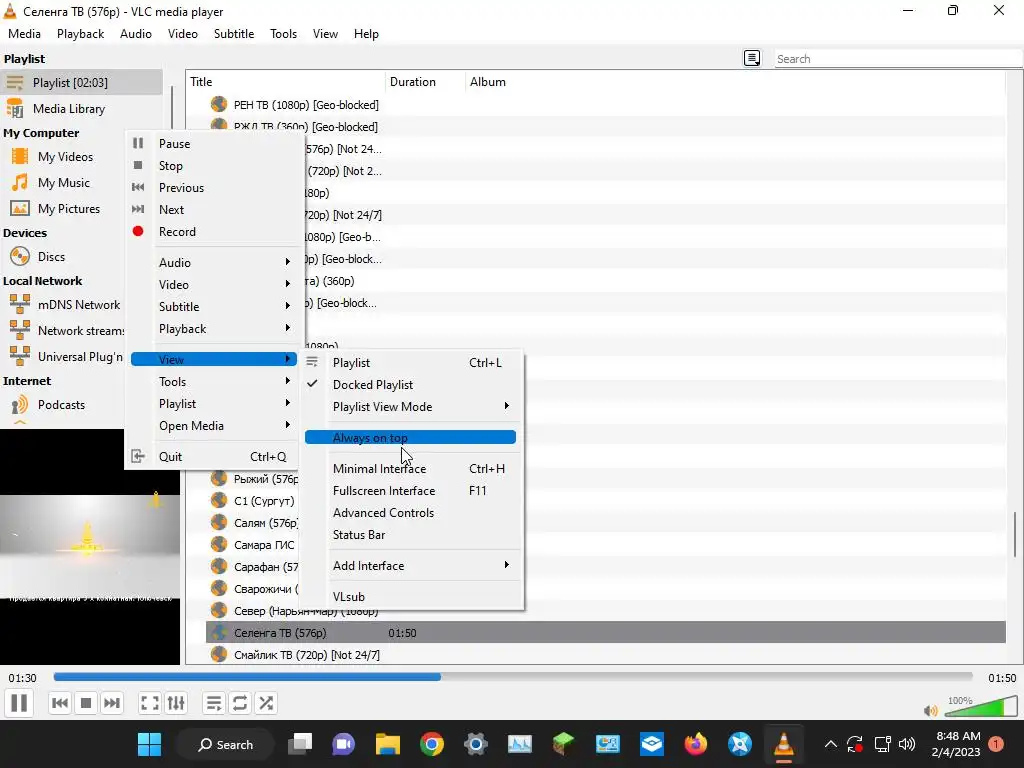
Task: Enable Always on top option
Action: coord(411,438)
